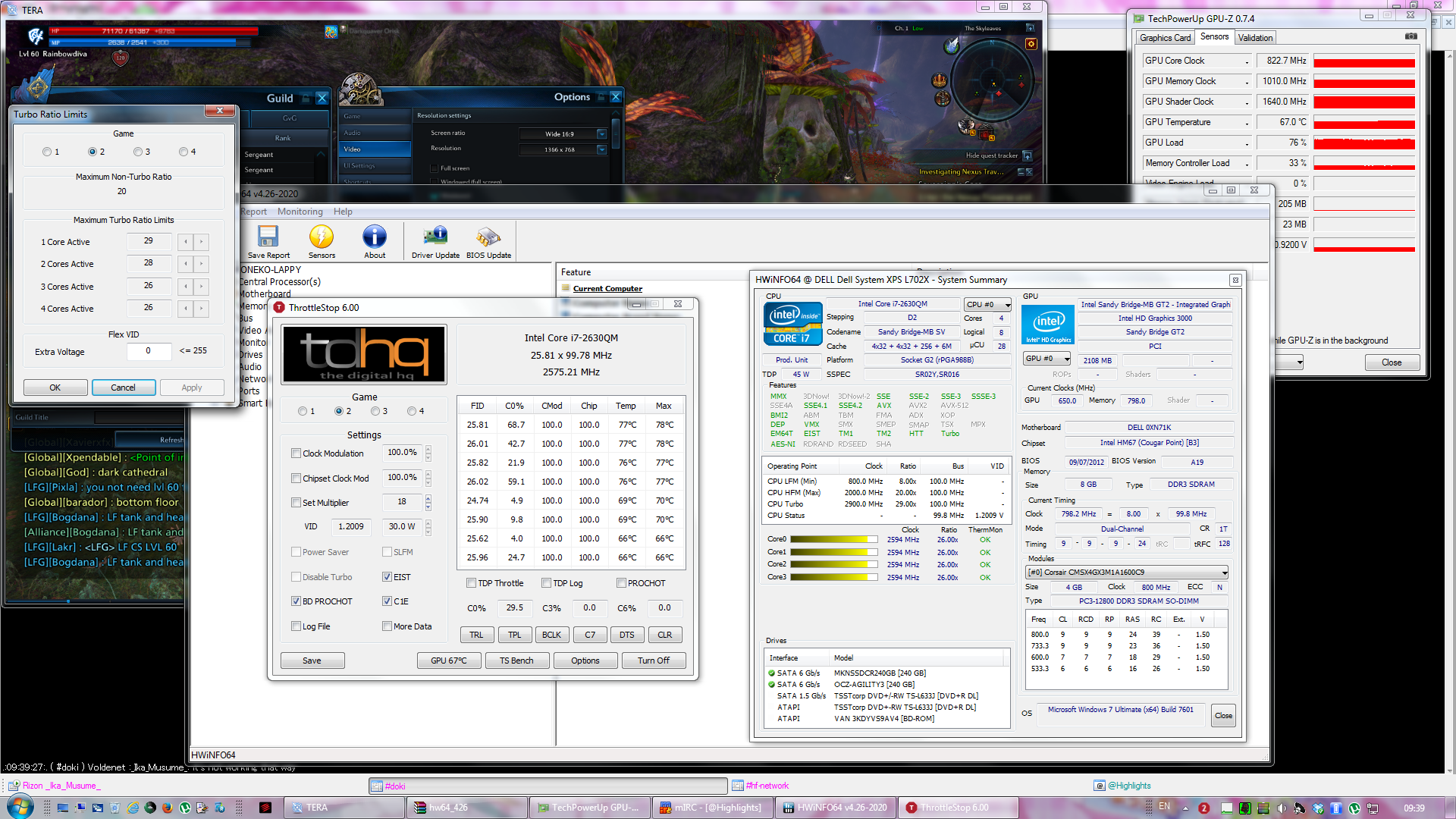This screenshot has width=1456, height=819.
Task: Open TERA Resolution 1366 x 768 dropdown
Action: pyautogui.click(x=601, y=149)
